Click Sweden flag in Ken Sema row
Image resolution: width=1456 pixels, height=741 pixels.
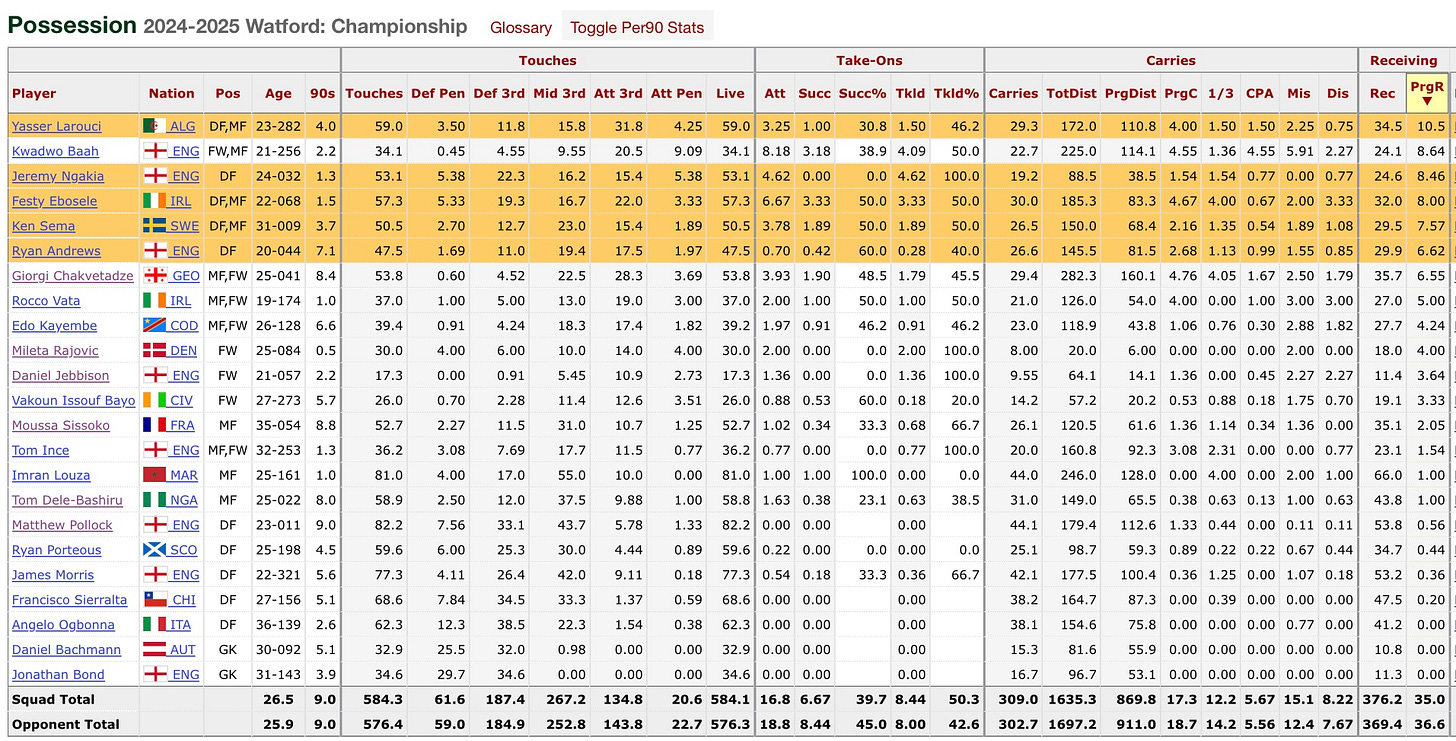156,226
